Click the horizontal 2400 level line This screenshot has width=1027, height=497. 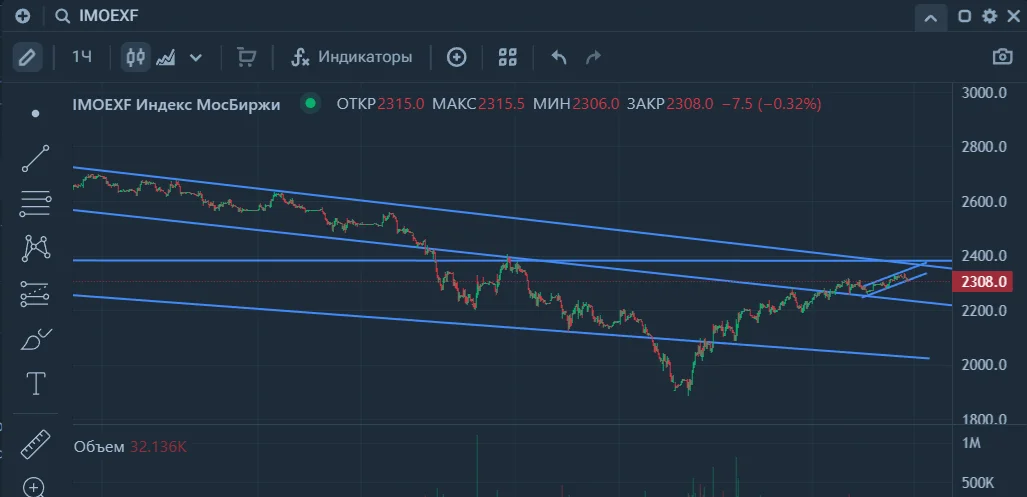coord(511,261)
